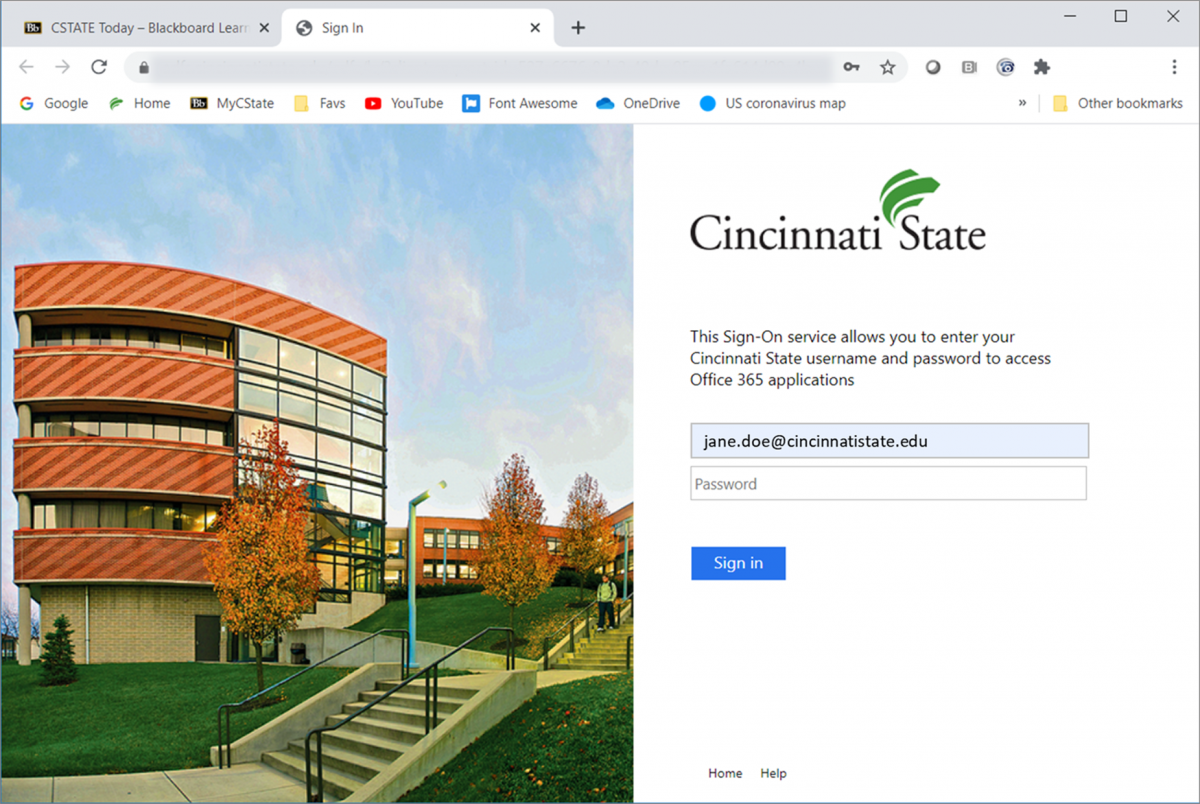Expand the hidden bookmarks chevron
Screen dimensions: 1200x804
point(1022,103)
